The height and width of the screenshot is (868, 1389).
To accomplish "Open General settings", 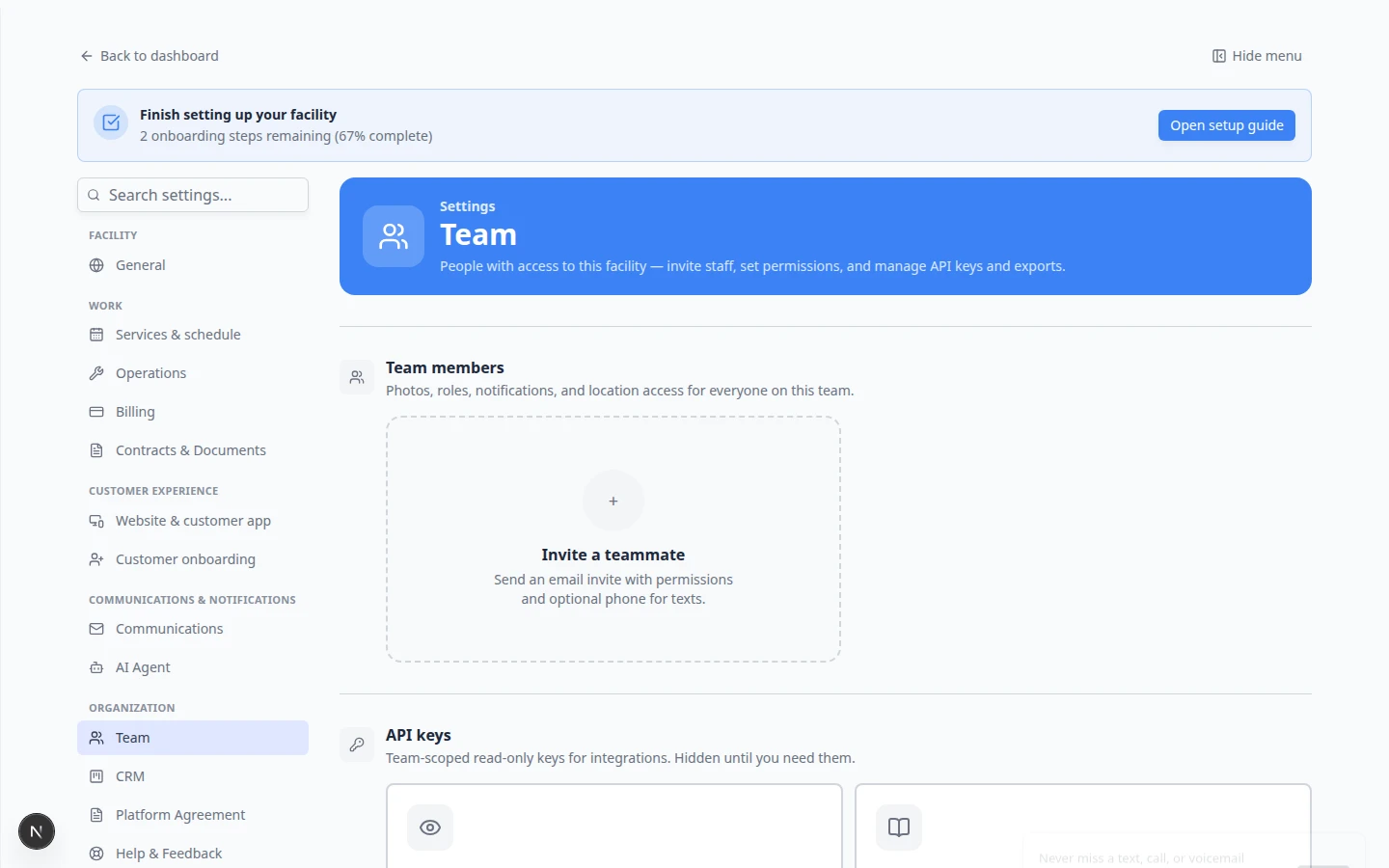I will click(193, 265).
